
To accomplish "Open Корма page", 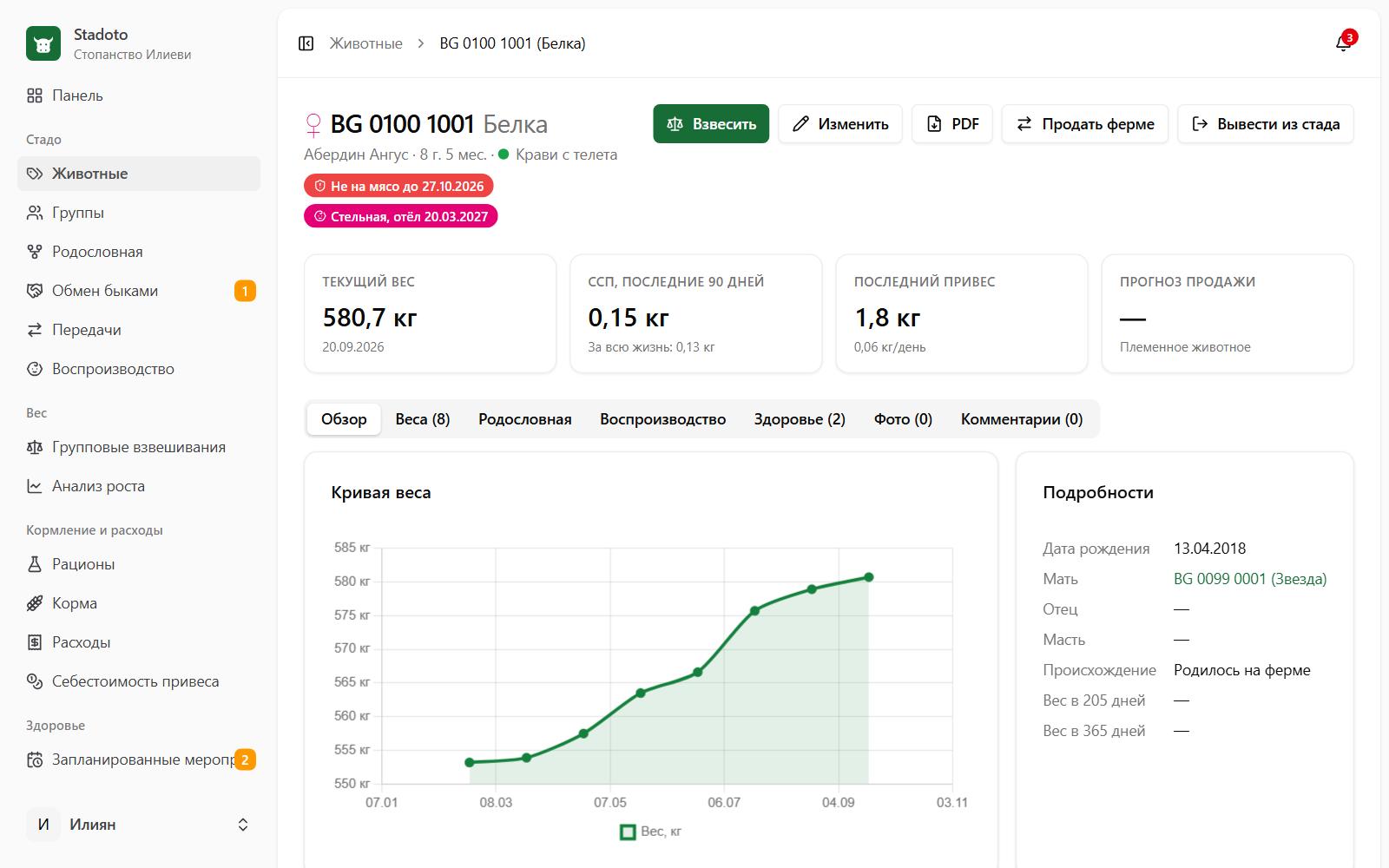I will pyautogui.click(x=139, y=603).
